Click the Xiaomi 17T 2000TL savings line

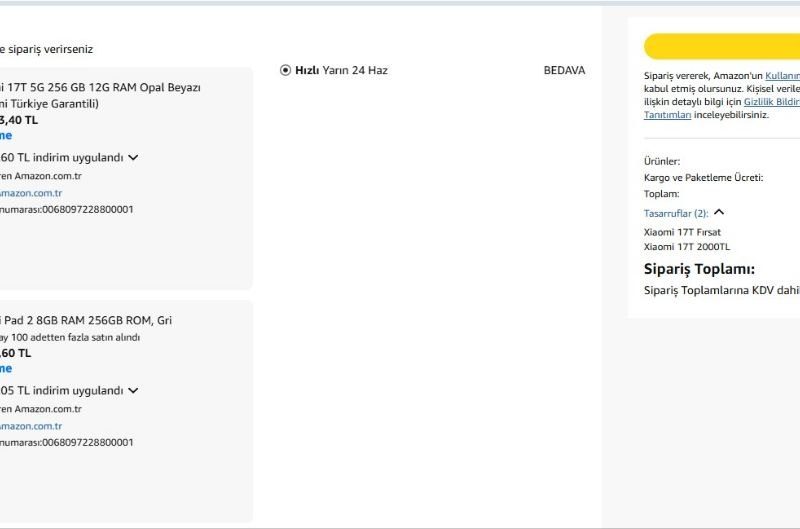687,247
